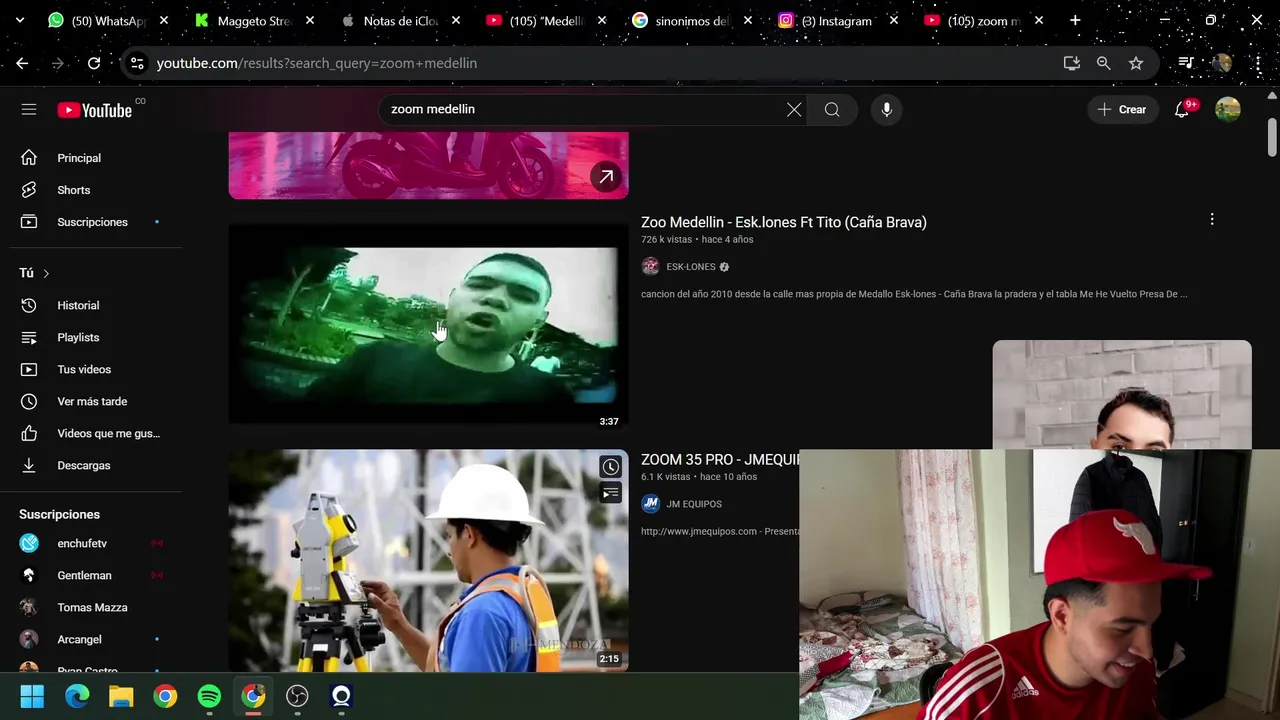The height and width of the screenshot is (720, 1280).
Task: Click the browser address bar URL
Action: (317, 63)
